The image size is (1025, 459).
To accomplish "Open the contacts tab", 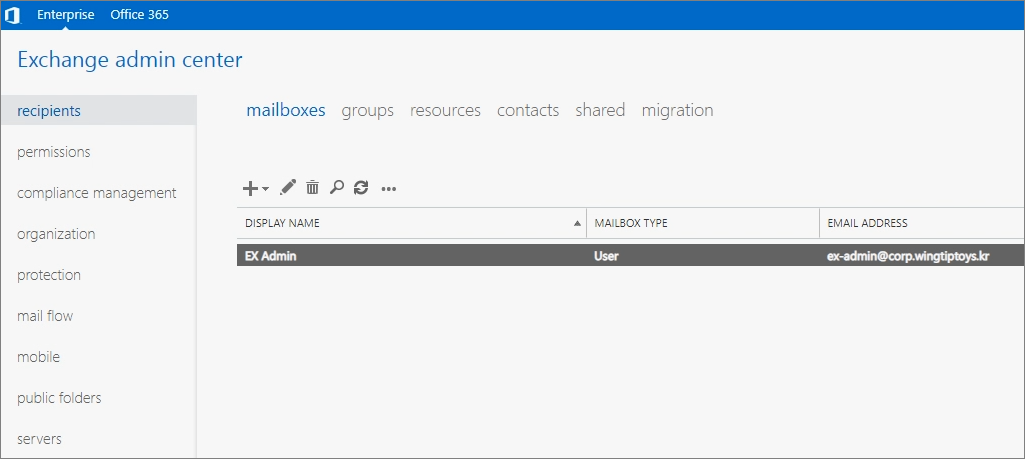I will click(x=528, y=110).
